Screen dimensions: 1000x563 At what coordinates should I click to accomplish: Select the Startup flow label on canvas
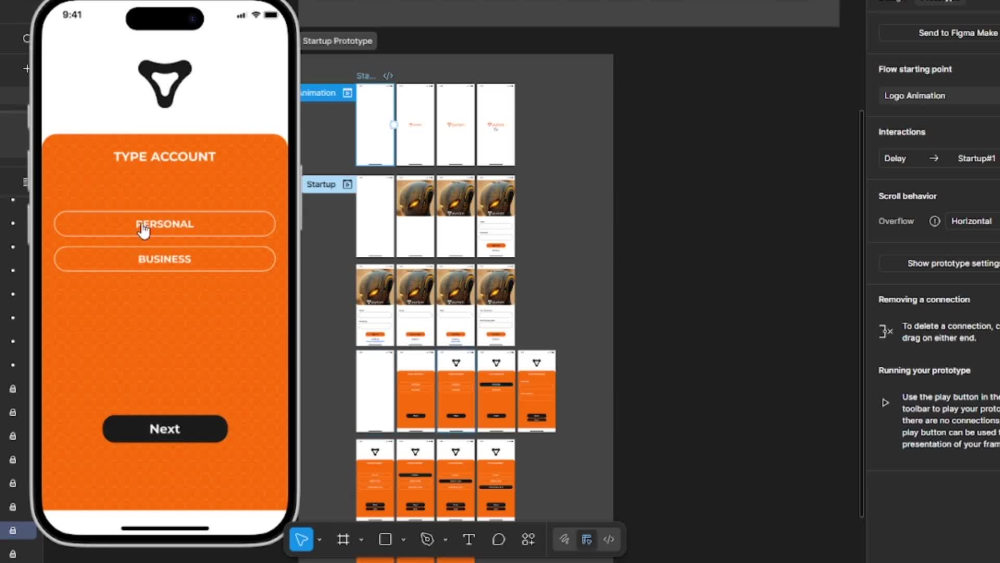coord(321,184)
